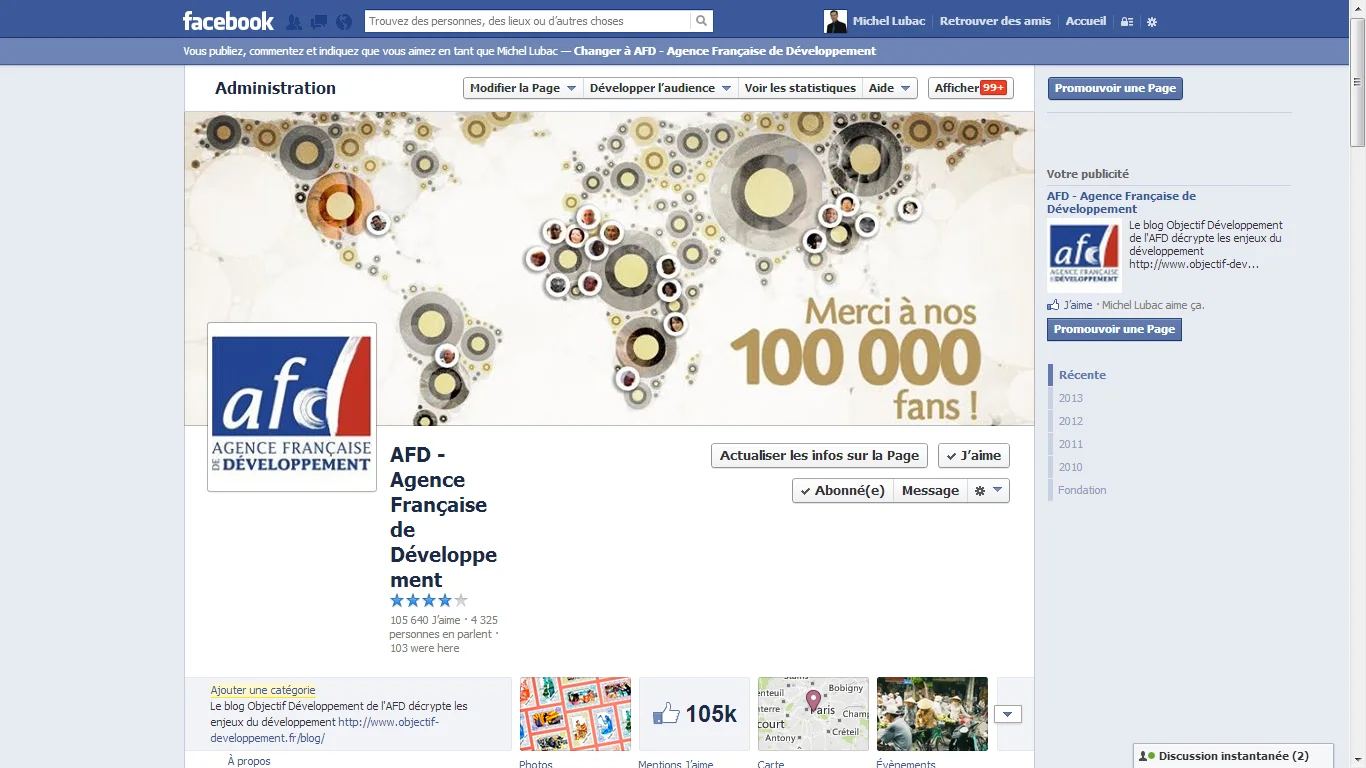This screenshot has width=1366, height=768.
Task: Focus the Facebook search field
Action: pos(527,21)
